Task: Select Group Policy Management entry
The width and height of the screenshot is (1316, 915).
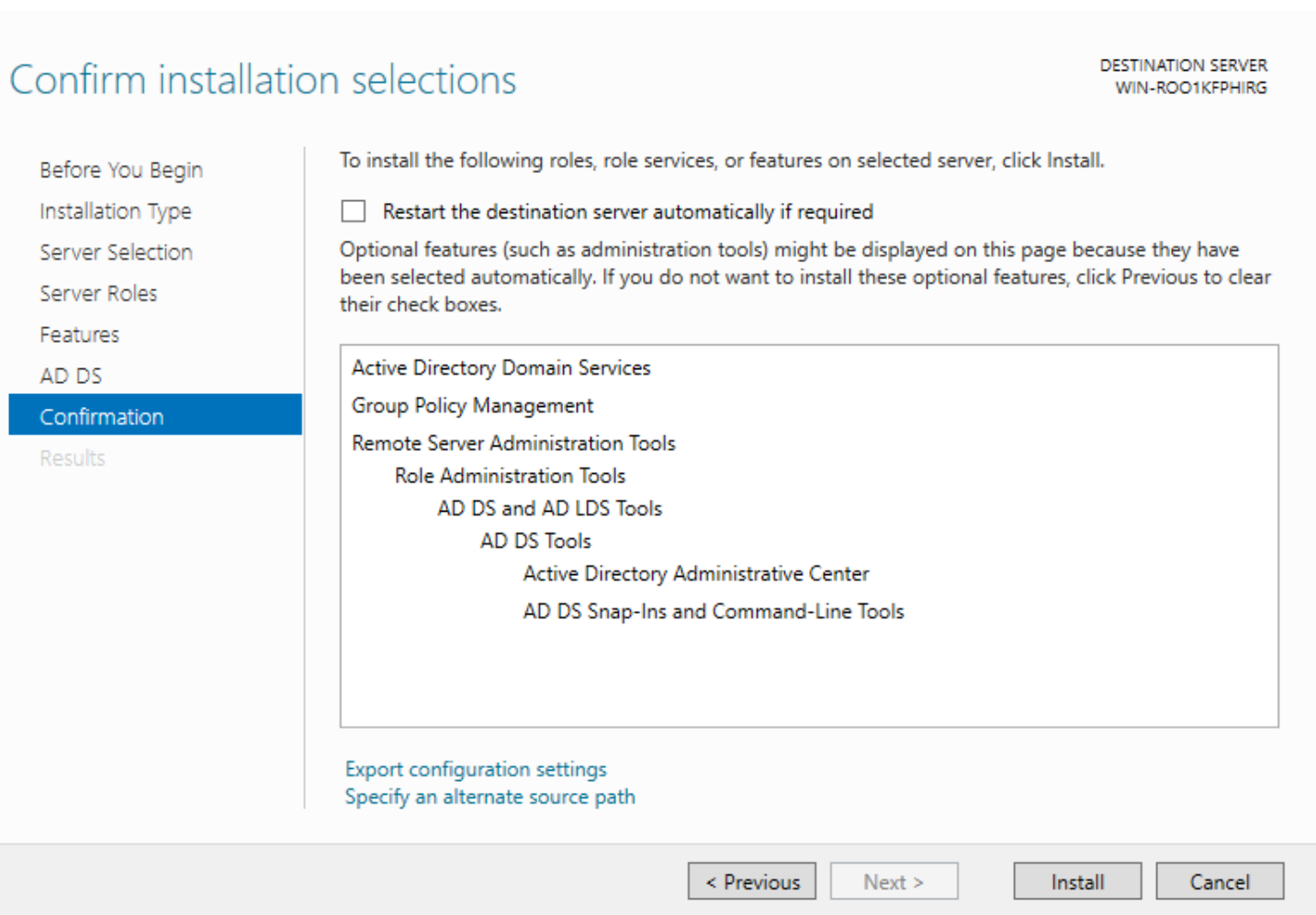Action: tap(472, 406)
